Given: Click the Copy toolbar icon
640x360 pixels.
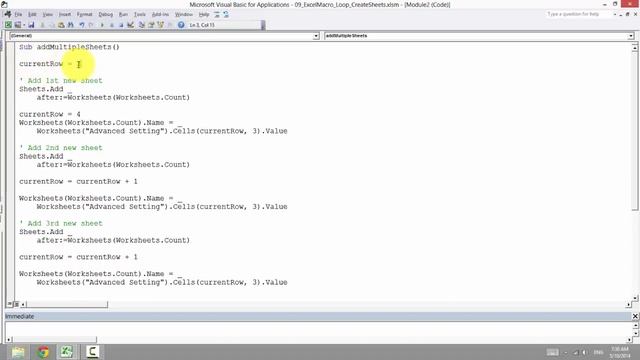Looking at the screenshot, I should 51,25.
